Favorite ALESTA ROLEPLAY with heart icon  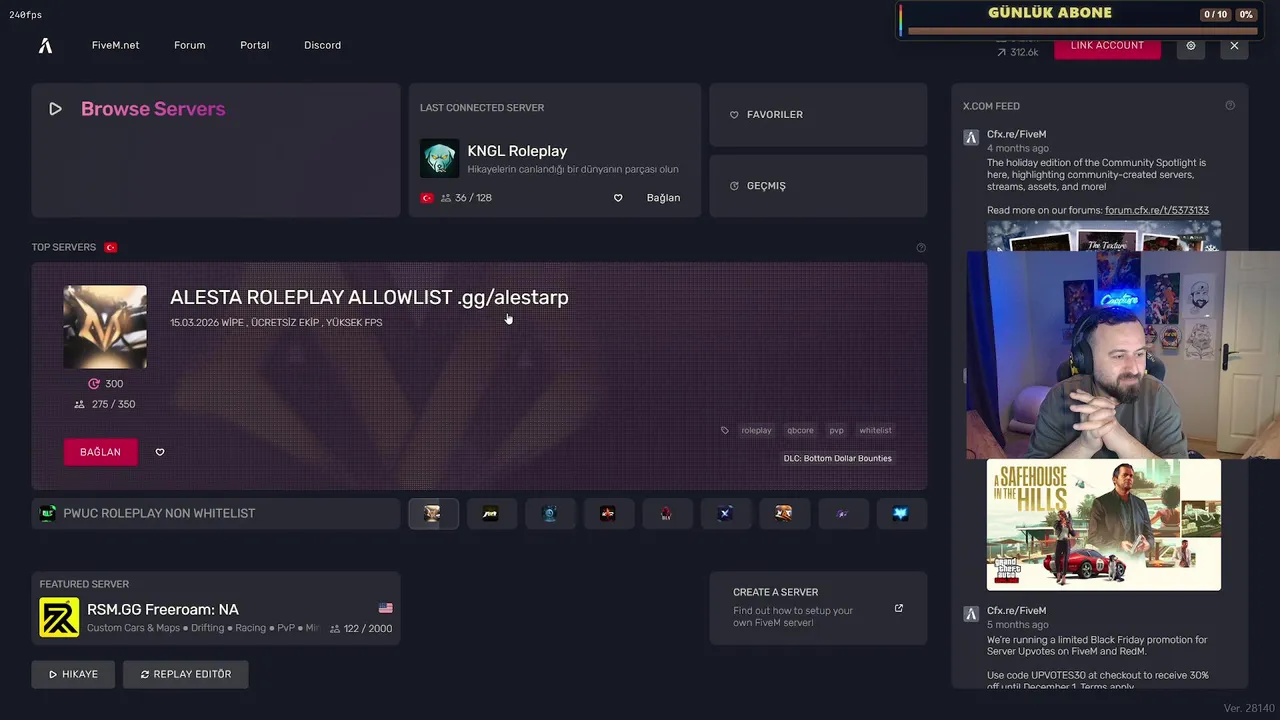pos(160,452)
